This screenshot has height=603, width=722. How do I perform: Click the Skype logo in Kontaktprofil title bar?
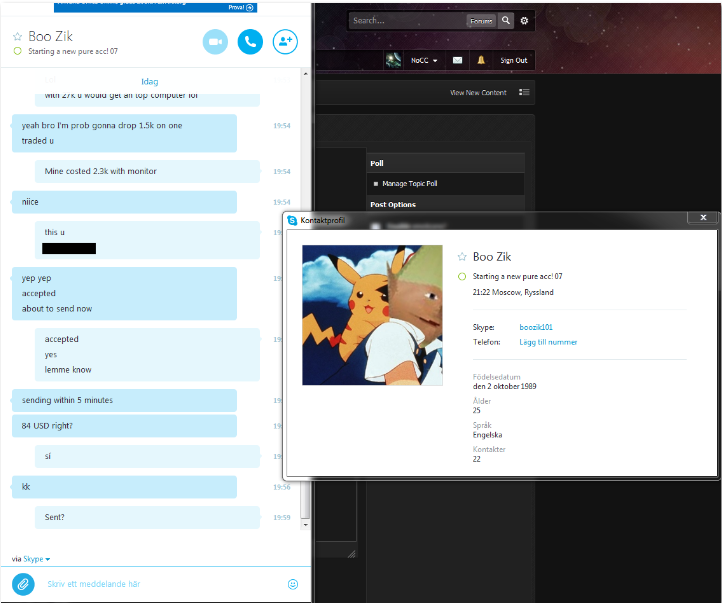pos(292,220)
